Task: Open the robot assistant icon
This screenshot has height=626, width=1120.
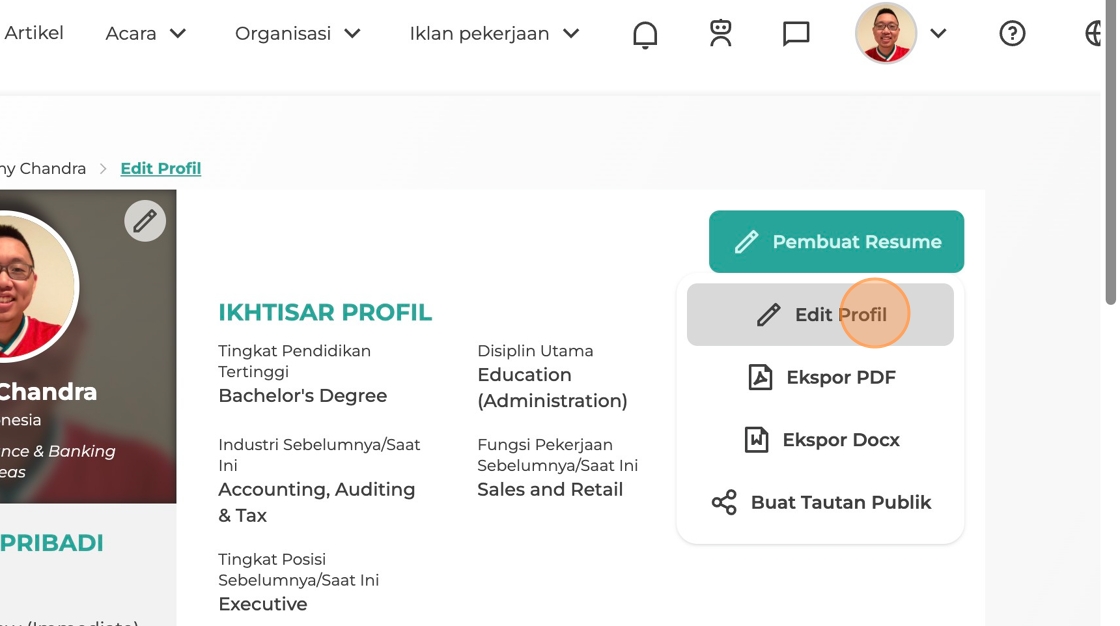Action: (721, 34)
